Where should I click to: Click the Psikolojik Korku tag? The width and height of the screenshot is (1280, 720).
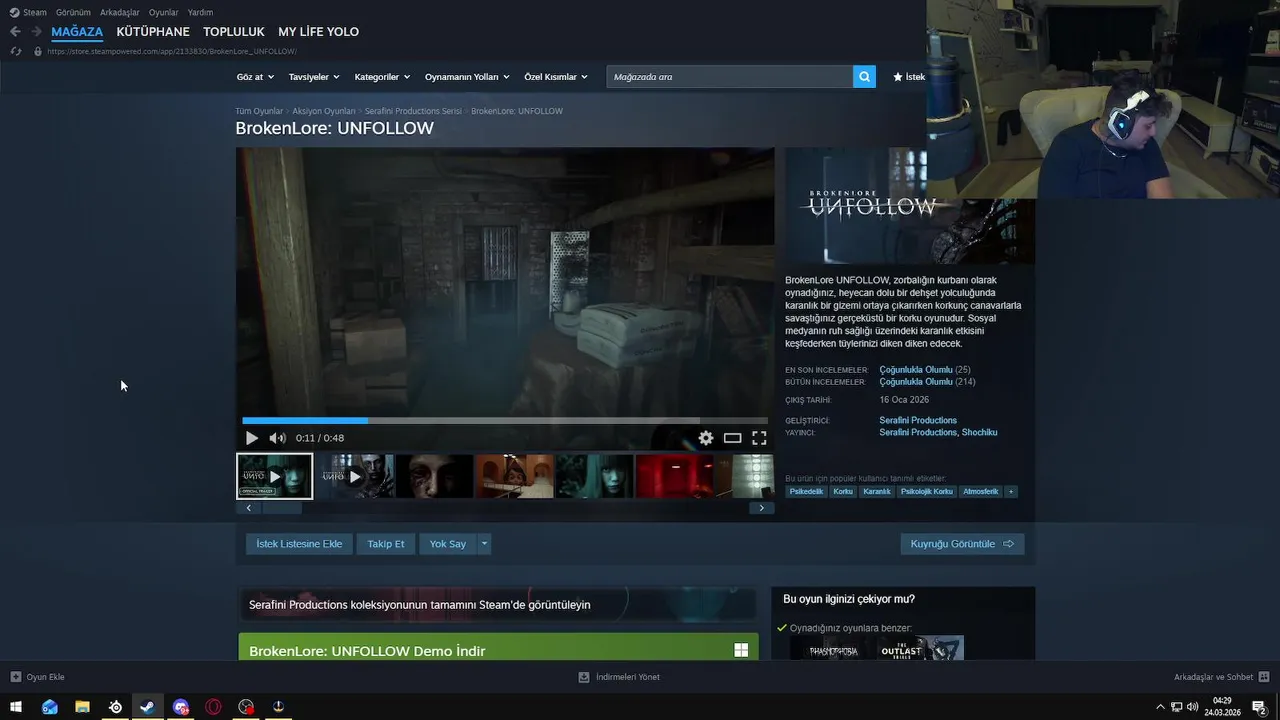click(x=927, y=492)
